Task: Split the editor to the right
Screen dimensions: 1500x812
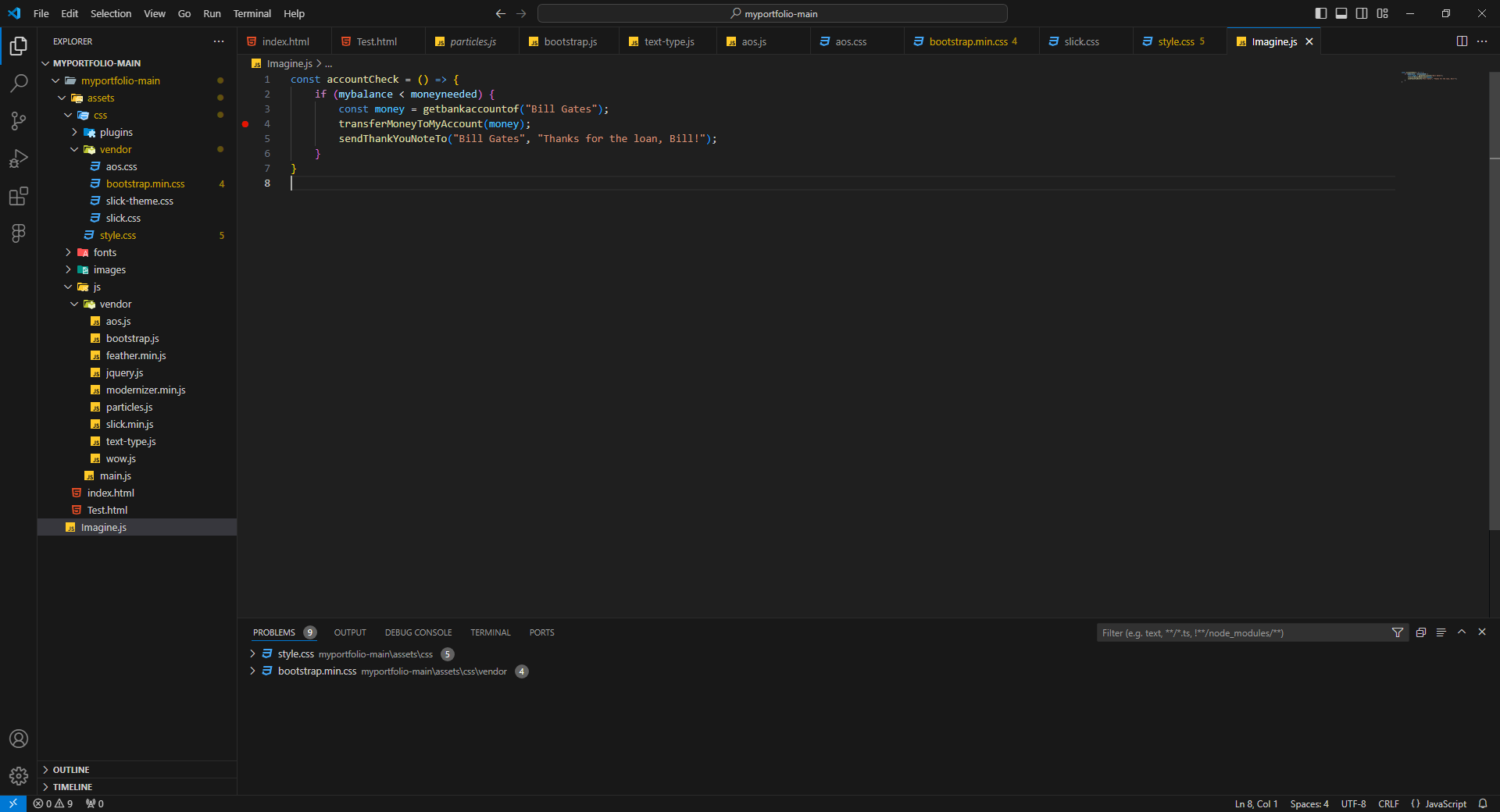Action: click(x=1462, y=41)
